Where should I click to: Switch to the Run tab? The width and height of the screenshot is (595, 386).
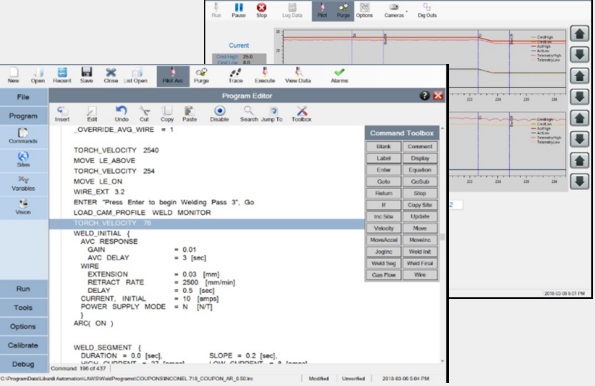[x=24, y=289]
